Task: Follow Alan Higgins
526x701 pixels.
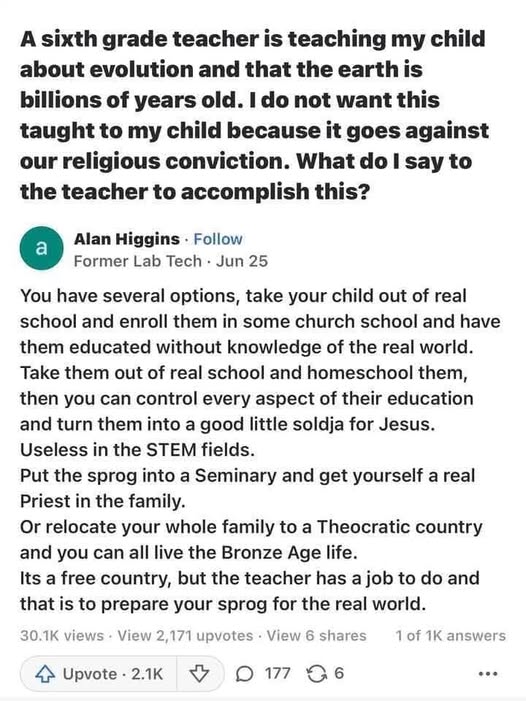Action: (218, 239)
